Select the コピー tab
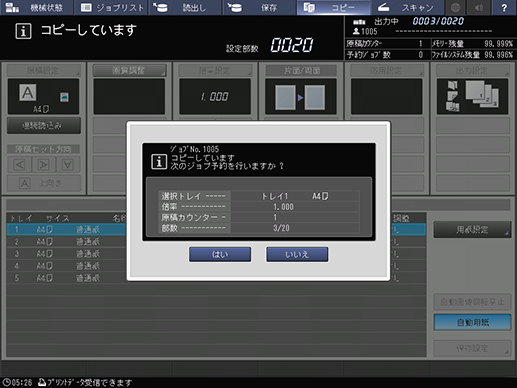The width and height of the screenshot is (517, 388). click(333, 7)
